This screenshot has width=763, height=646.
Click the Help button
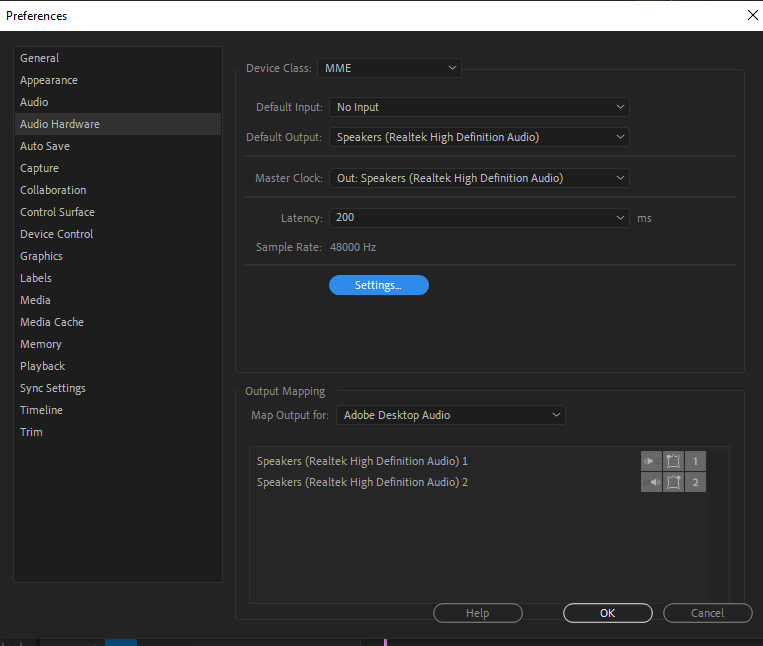click(x=477, y=613)
